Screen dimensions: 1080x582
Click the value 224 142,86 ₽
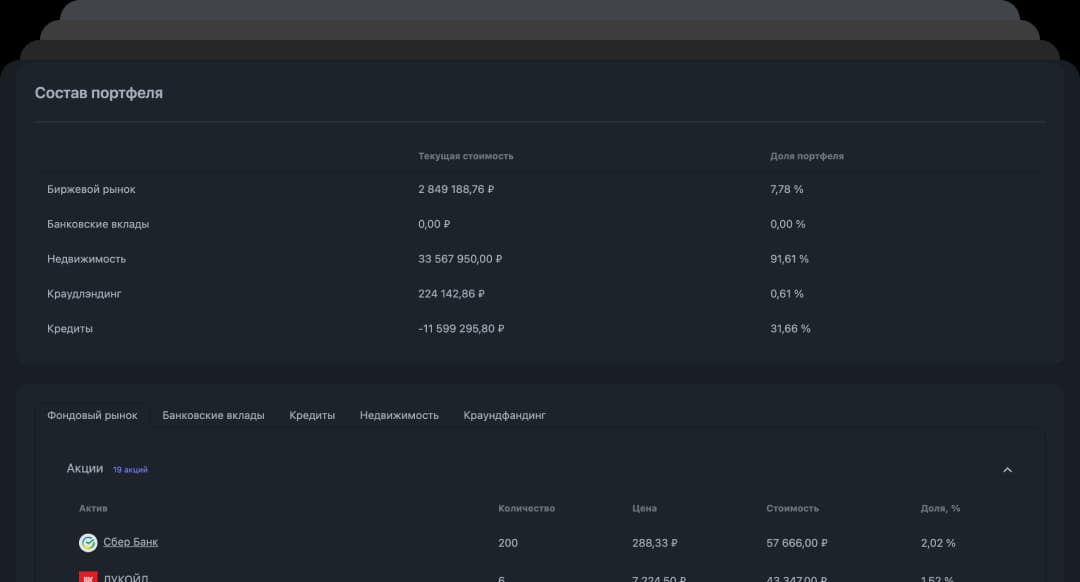(451, 294)
